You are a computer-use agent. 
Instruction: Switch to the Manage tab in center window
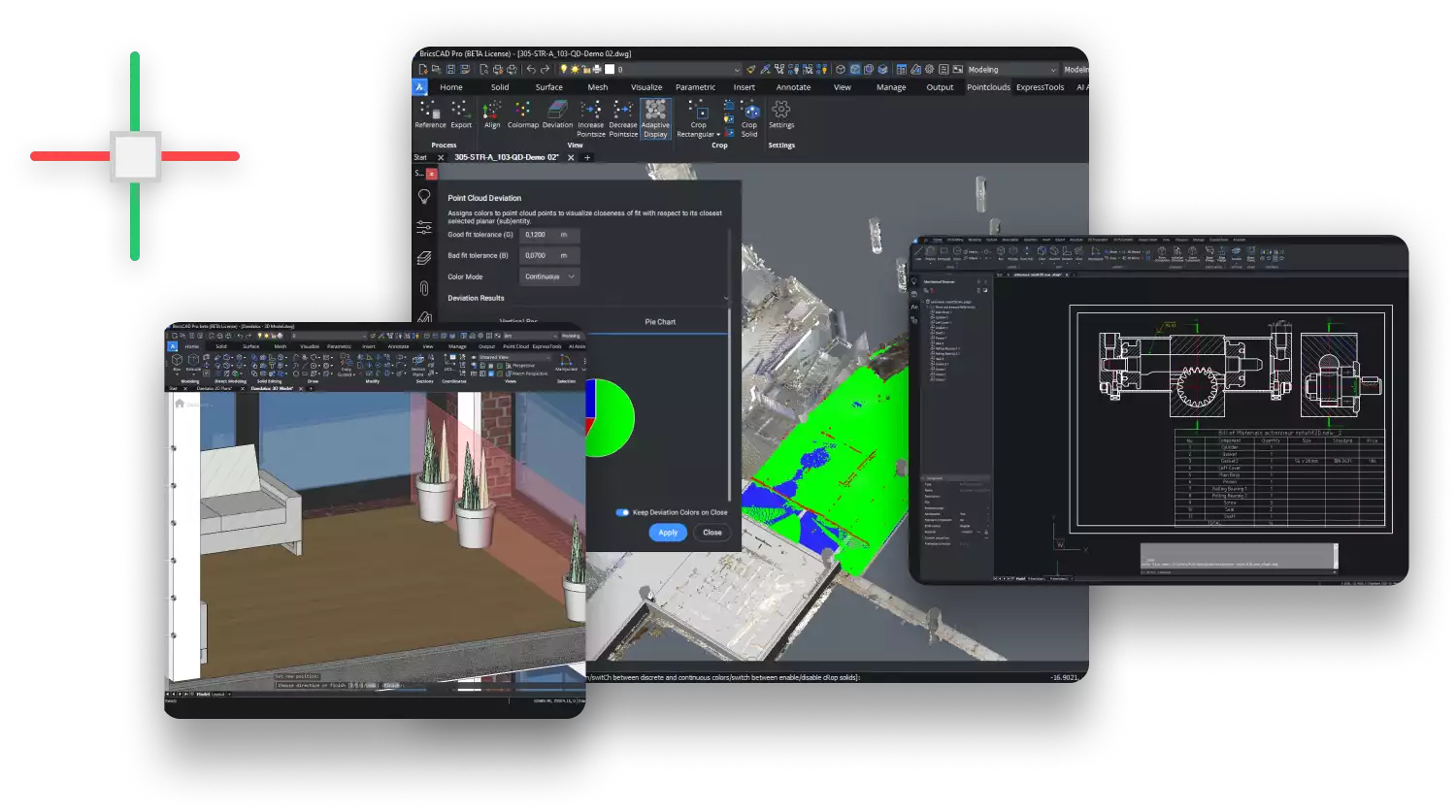coord(891,87)
